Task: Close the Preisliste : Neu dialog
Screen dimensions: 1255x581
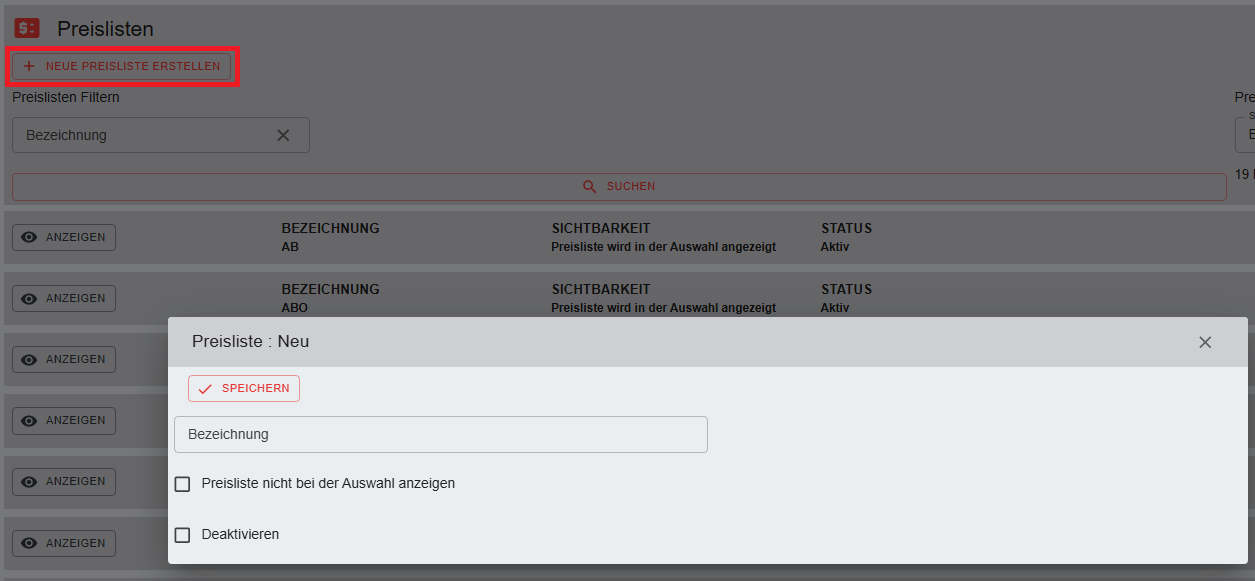Action: [1205, 342]
